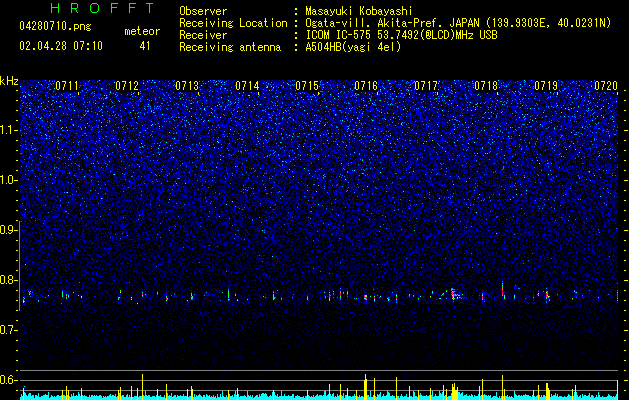This screenshot has width=629, height=400.
Task: Click the meteor count label
Action: (142, 31)
